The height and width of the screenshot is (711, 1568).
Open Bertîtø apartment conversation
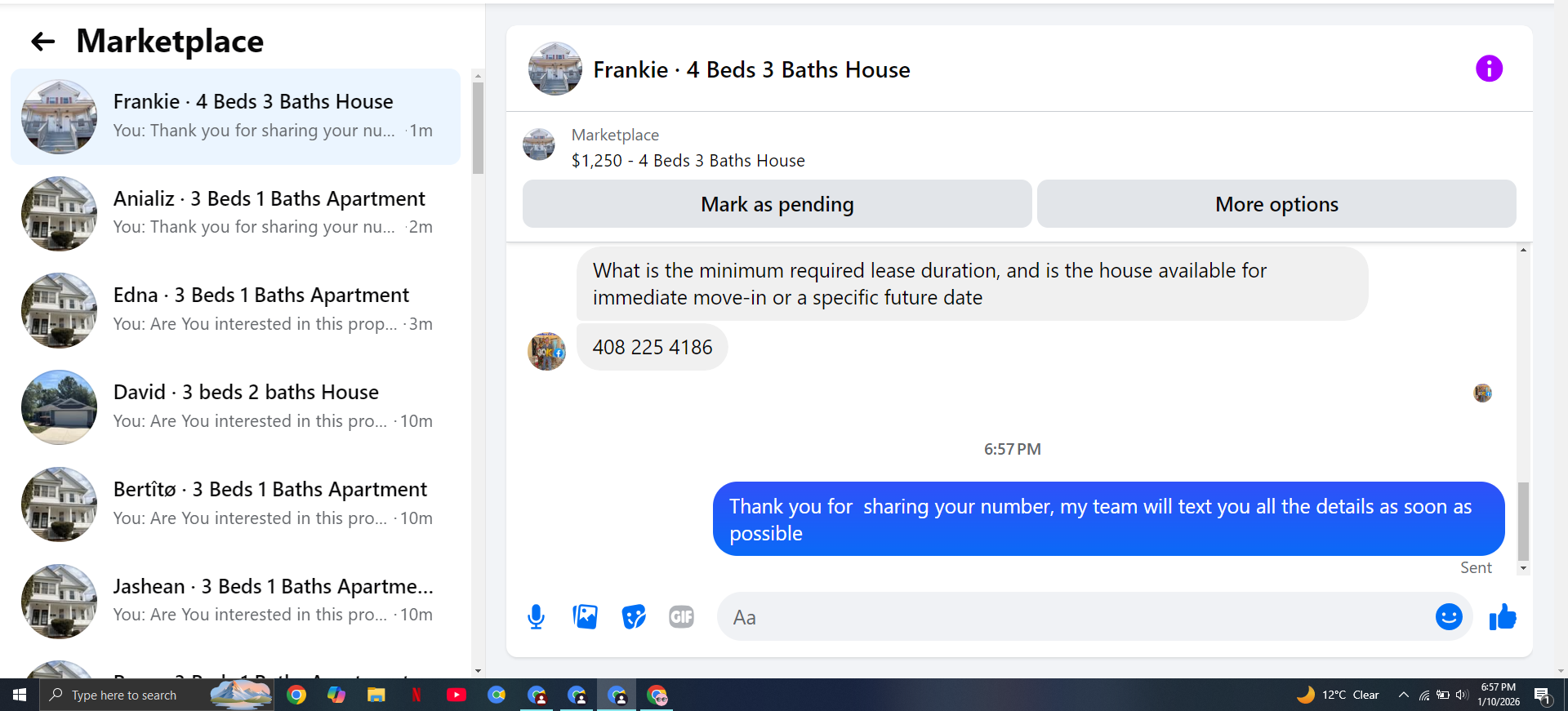tap(235, 504)
